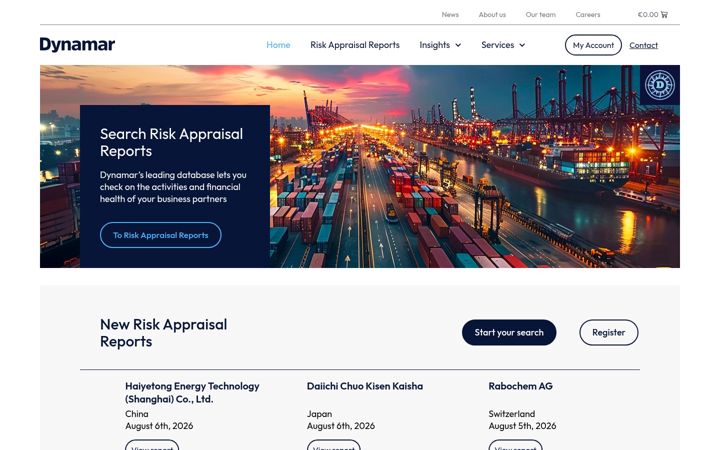Click the Start your search button
The width and height of the screenshot is (720, 450).
click(x=509, y=332)
